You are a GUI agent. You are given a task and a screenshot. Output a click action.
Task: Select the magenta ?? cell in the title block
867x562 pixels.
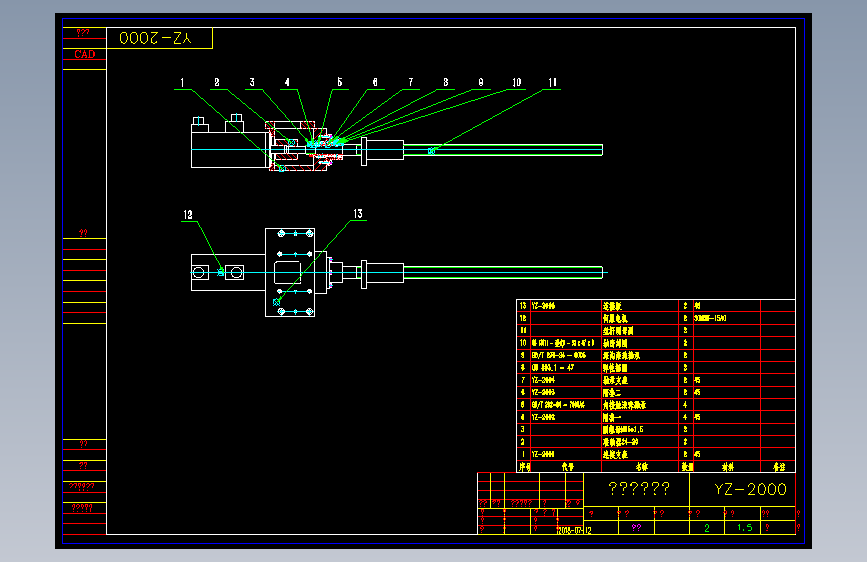click(636, 528)
